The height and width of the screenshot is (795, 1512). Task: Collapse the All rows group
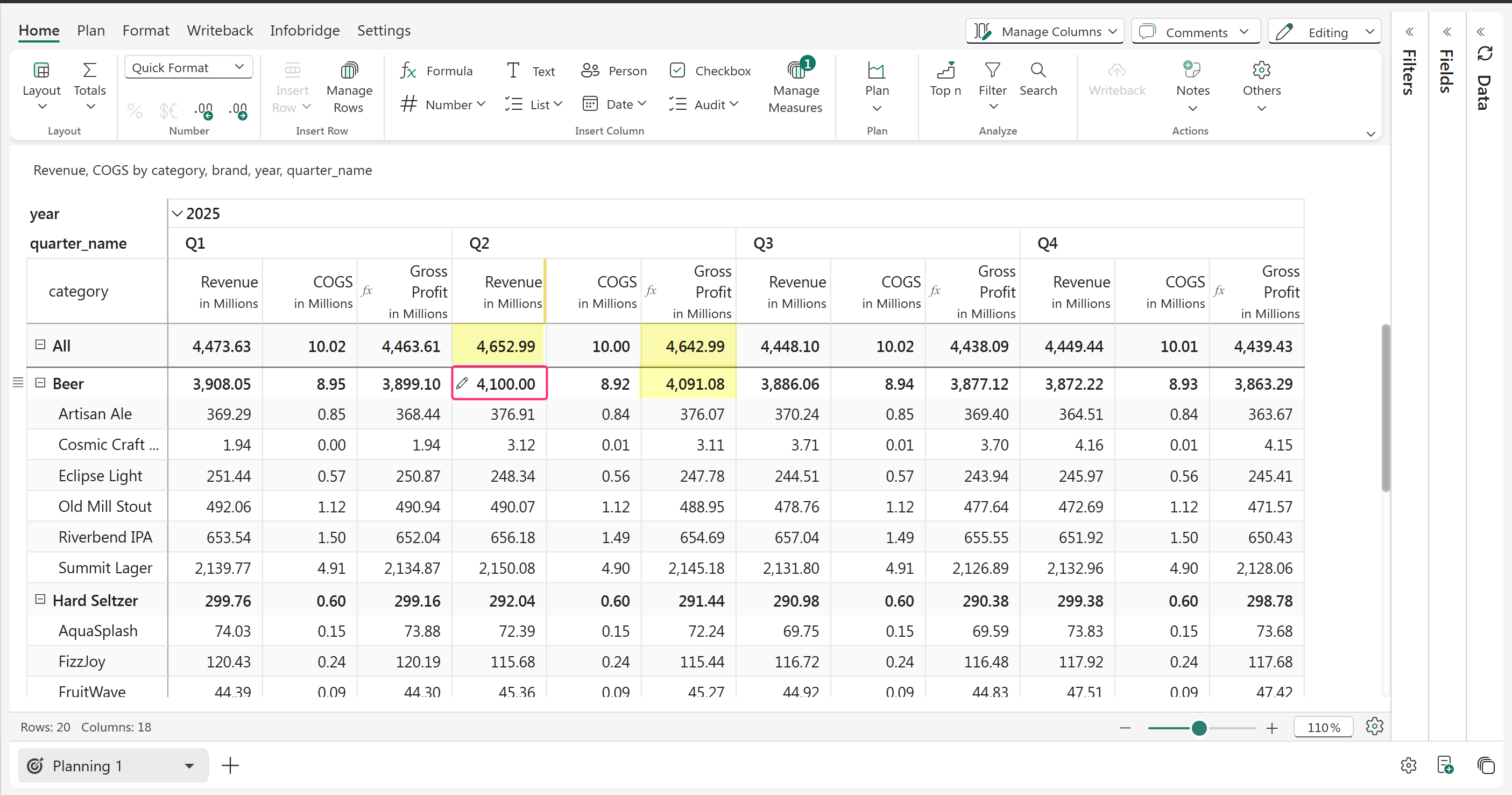[x=40, y=344]
